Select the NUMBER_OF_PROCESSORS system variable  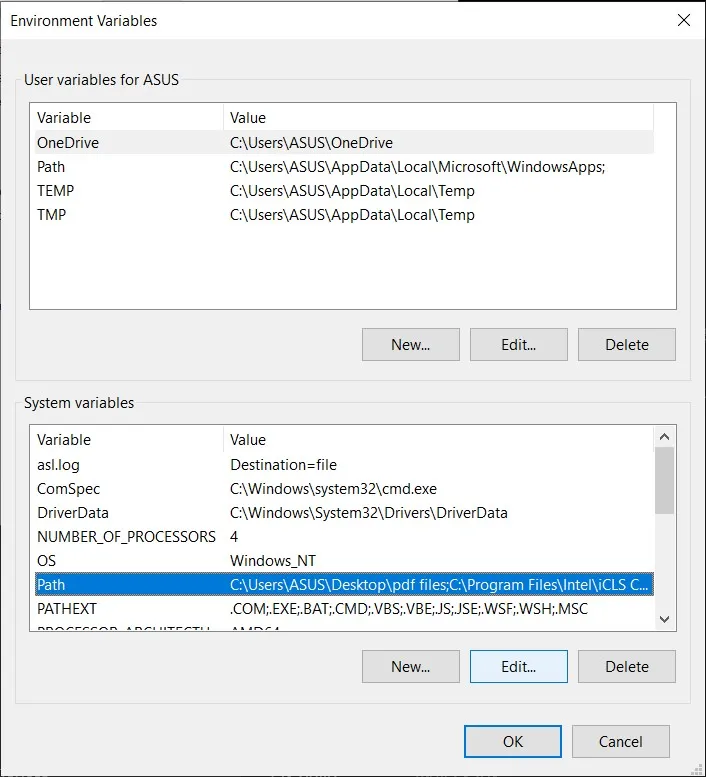click(126, 537)
